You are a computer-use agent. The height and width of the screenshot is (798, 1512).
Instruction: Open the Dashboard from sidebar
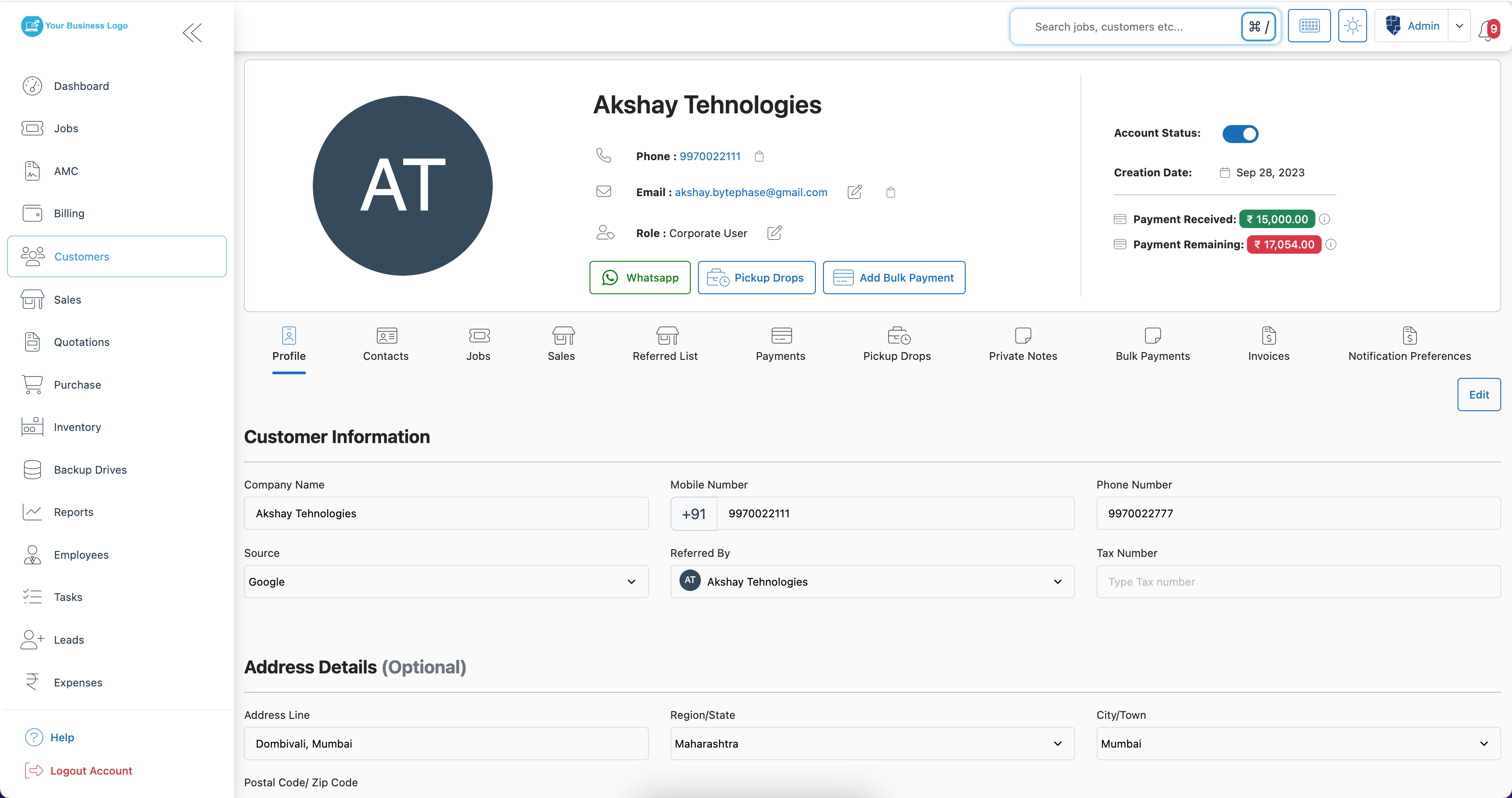[81, 85]
